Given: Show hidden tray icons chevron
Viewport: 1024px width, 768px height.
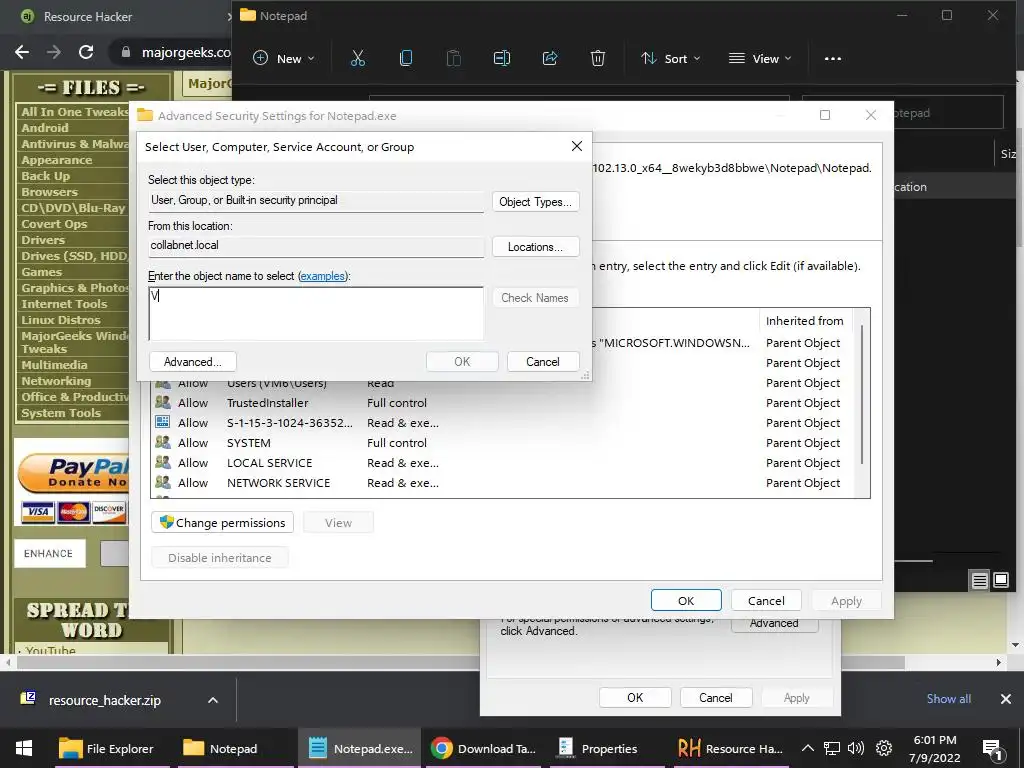Looking at the screenshot, I should point(808,748).
